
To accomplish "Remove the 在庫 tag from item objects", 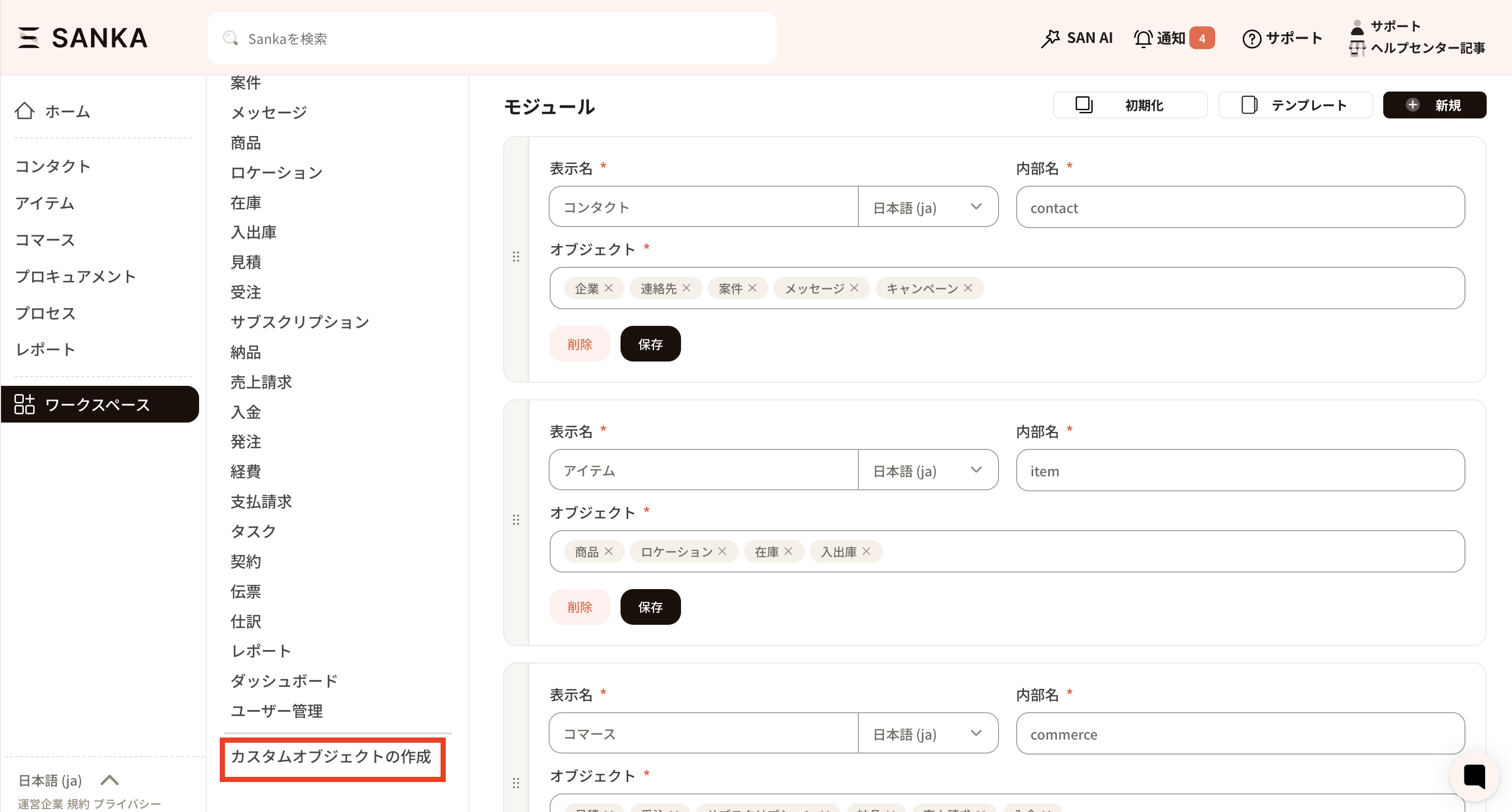I will [x=788, y=551].
